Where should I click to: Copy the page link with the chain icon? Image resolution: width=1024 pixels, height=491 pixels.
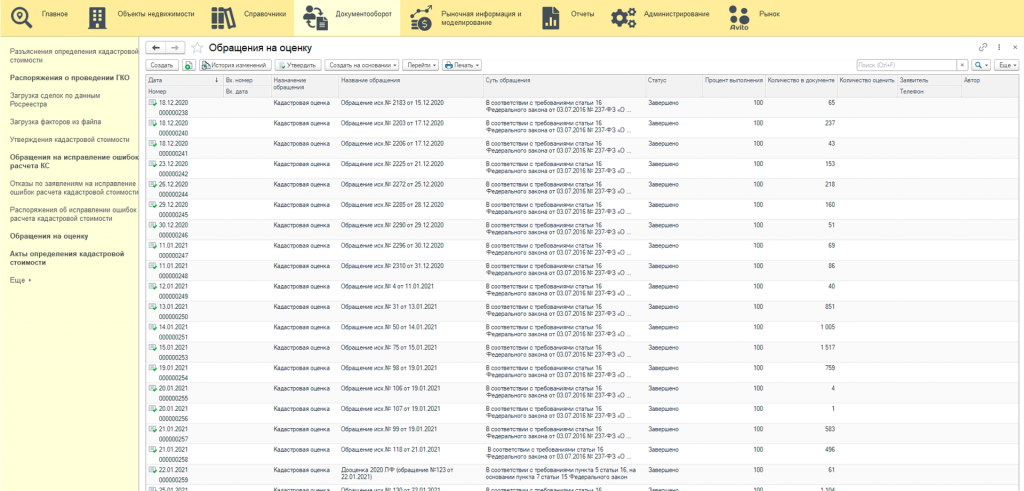tap(982, 47)
